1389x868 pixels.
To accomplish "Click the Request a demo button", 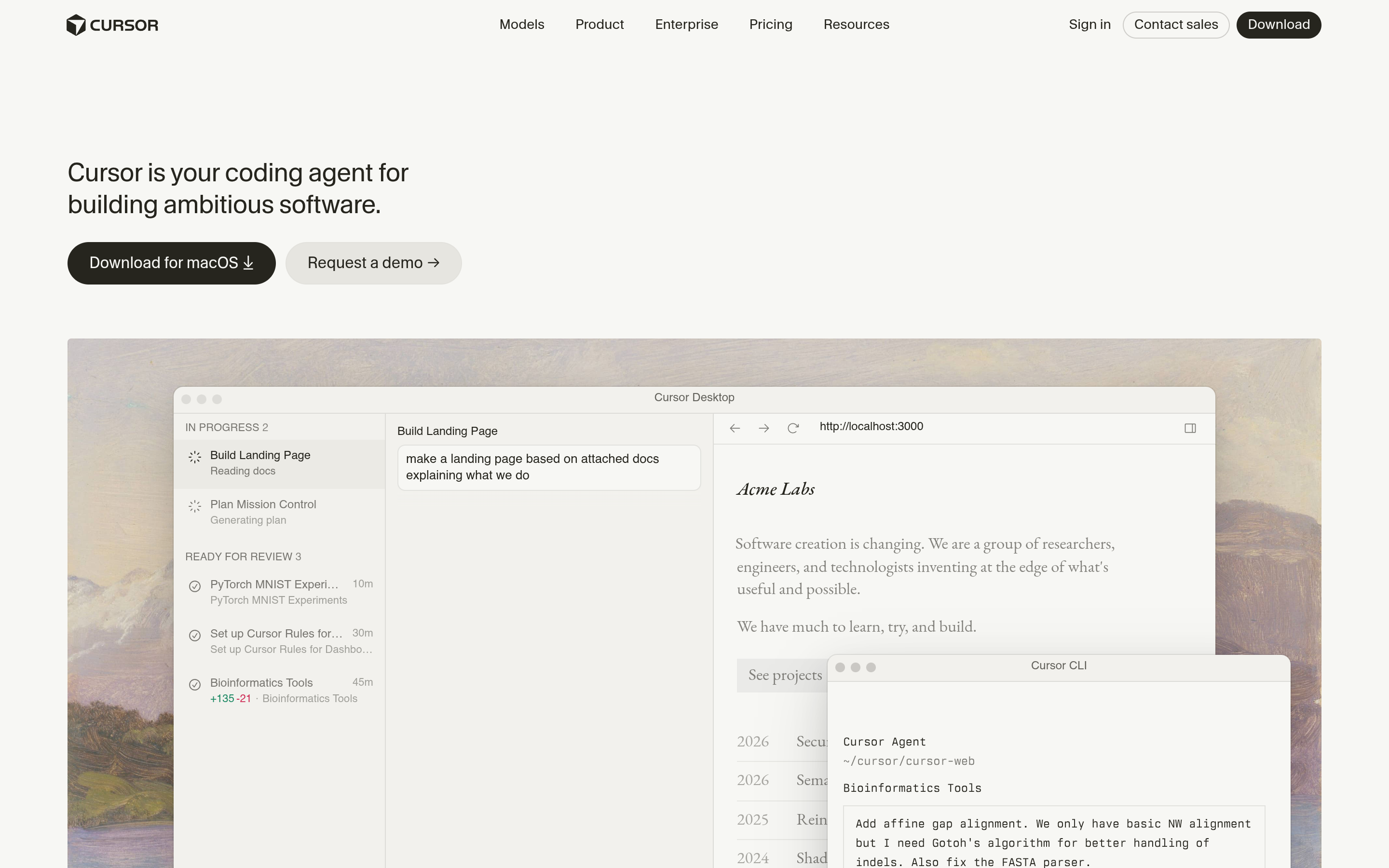I will tap(374, 263).
